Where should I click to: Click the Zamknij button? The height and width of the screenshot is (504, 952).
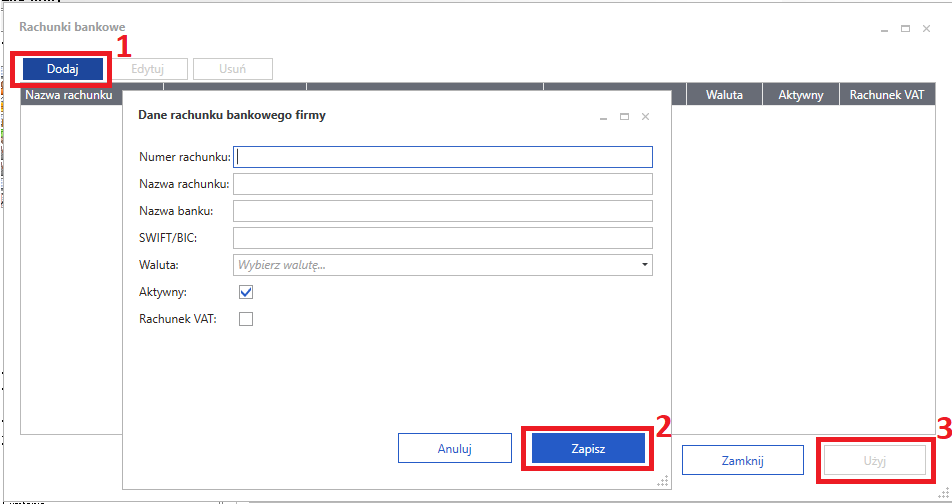coord(742,460)
